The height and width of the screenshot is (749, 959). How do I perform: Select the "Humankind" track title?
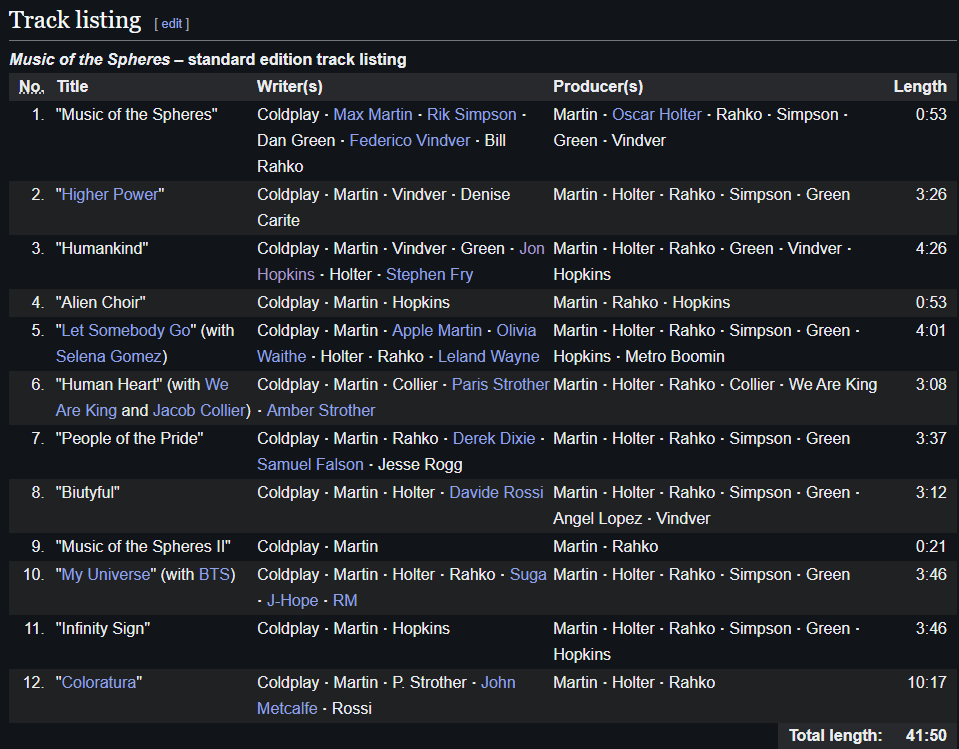[102, 248]
